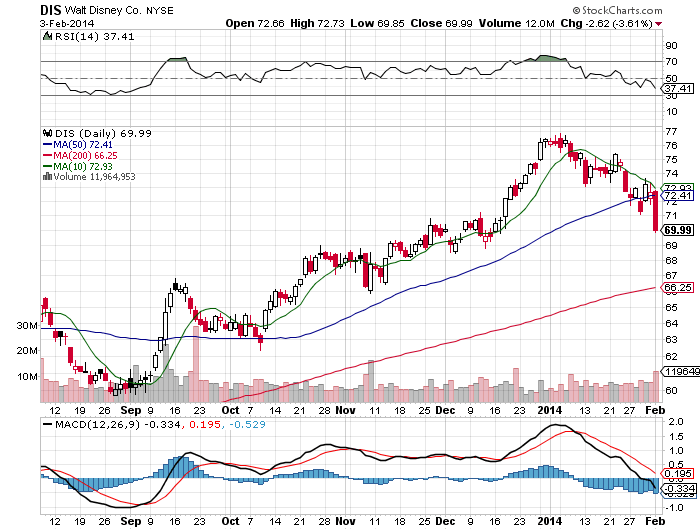Viewport: 700px width, 530px height.
Task: Click the 3-Feb-2014 date label
Action: tap(67, 23)
